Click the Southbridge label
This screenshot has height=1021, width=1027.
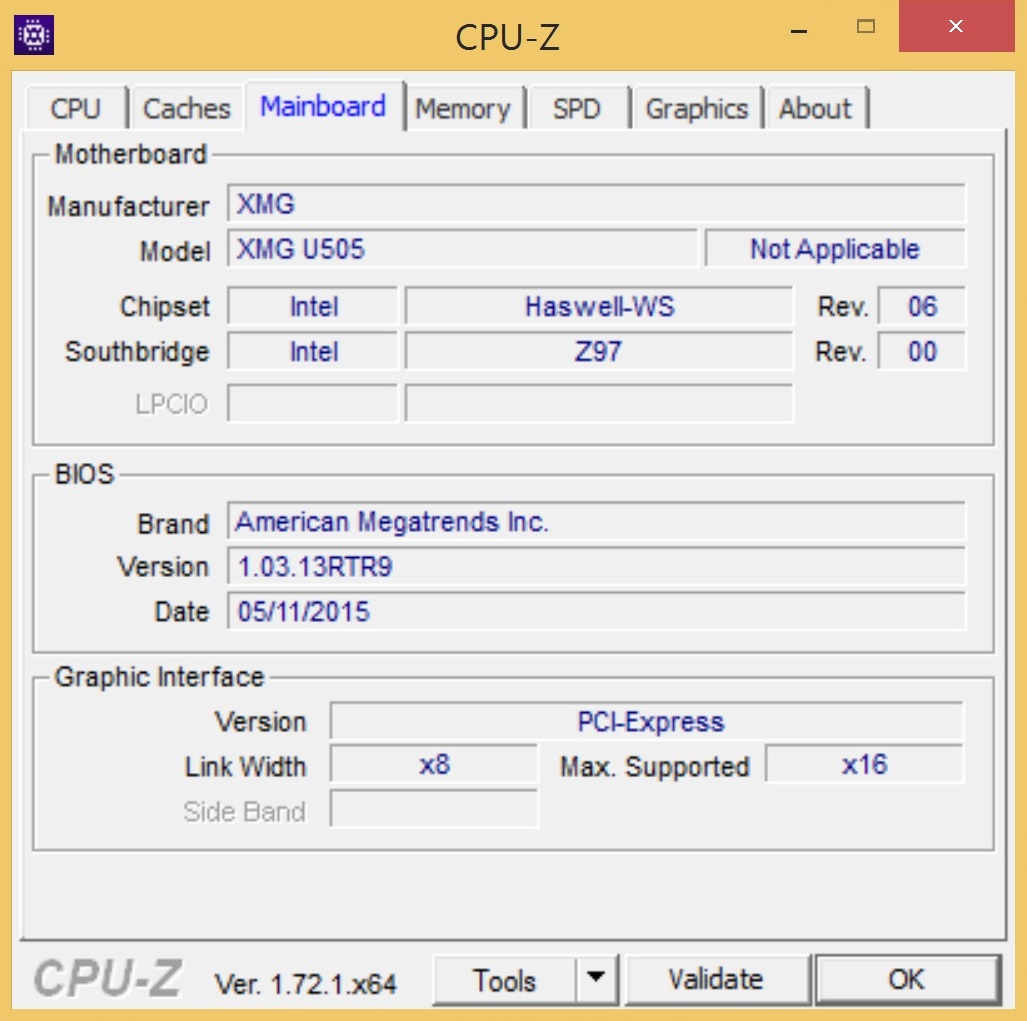[x=137, y=352]
